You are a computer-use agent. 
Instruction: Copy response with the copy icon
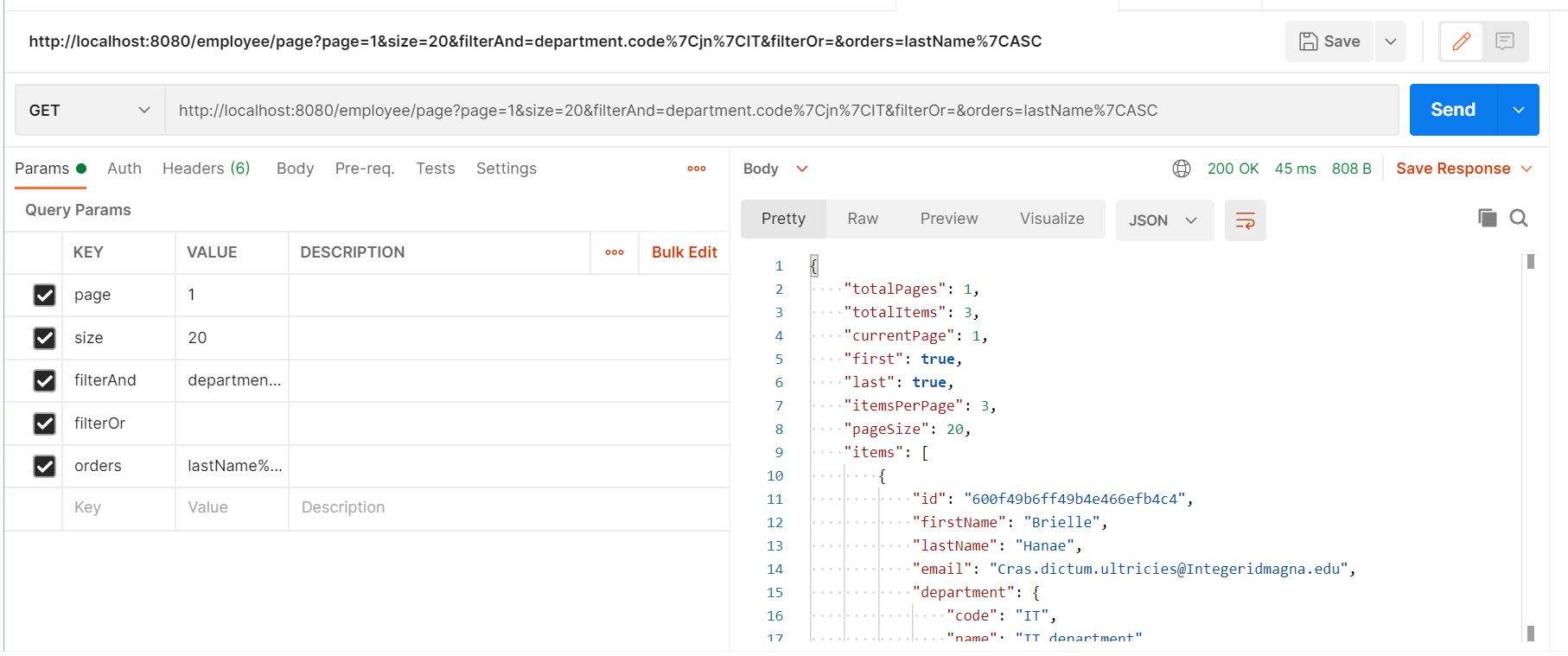pos(1487,218)
